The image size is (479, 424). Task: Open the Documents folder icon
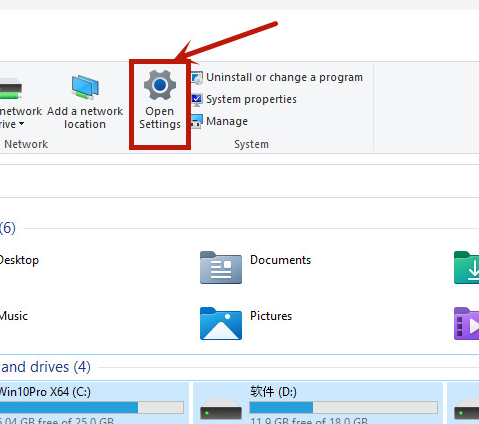click(221, 268)
